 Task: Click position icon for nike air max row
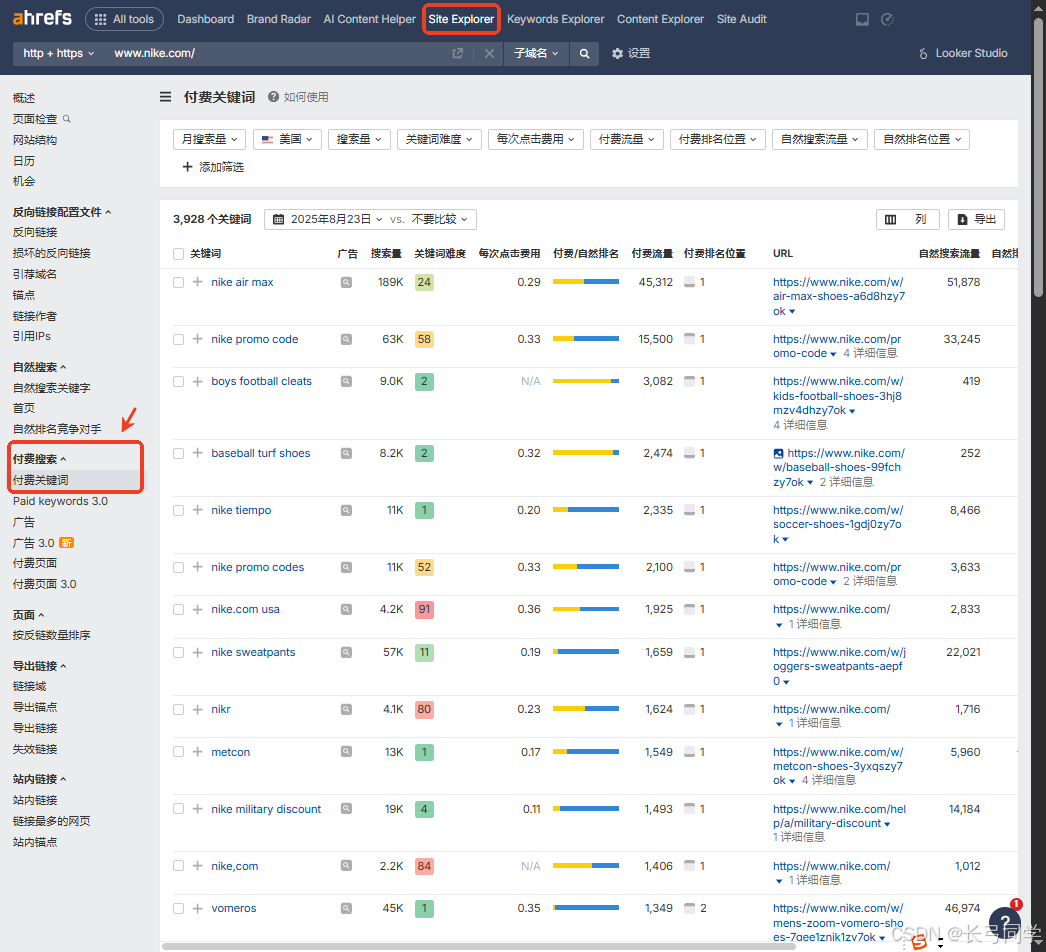[690, 282]
